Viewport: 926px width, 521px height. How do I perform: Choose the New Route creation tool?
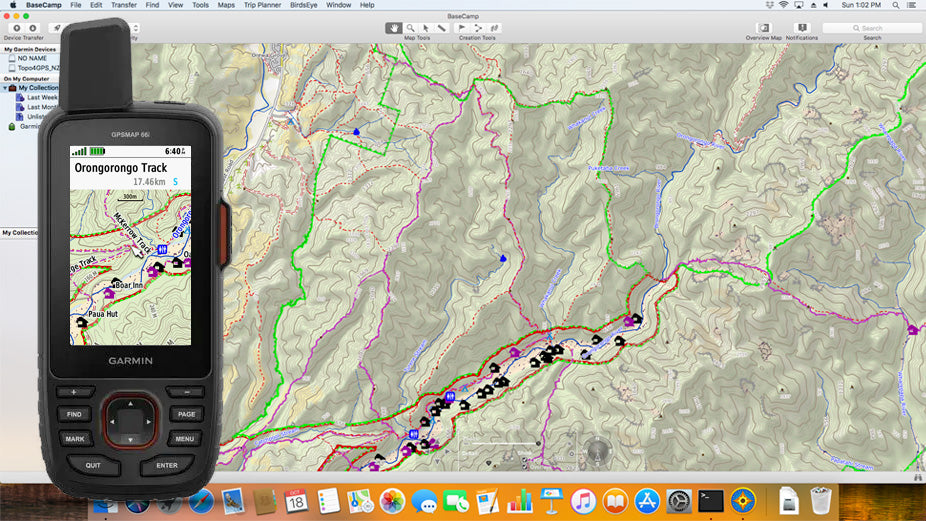(x=478, y=28)
